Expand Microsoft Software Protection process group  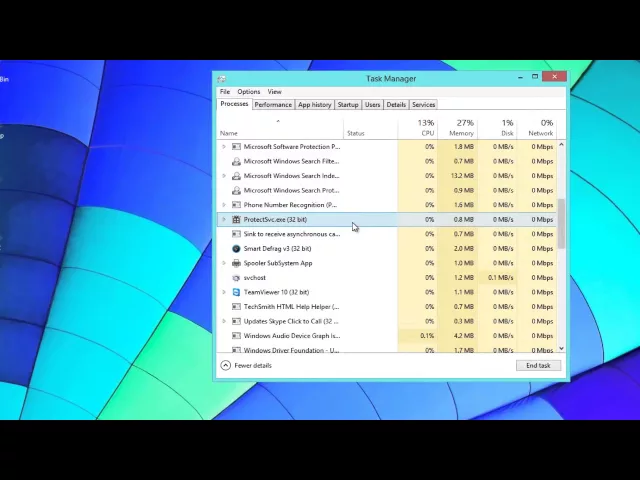click(x=224, y=147)
